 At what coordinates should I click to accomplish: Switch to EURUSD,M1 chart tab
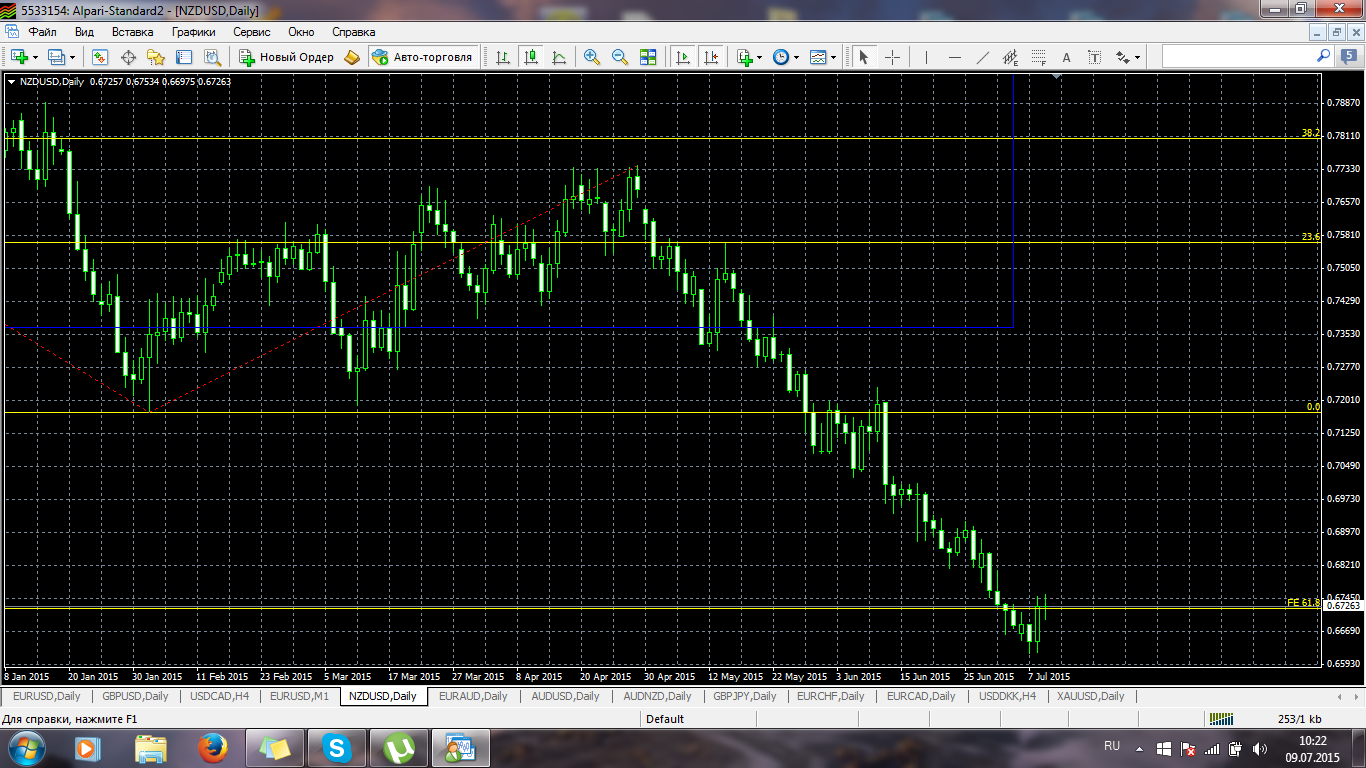(x=299, y=696)
